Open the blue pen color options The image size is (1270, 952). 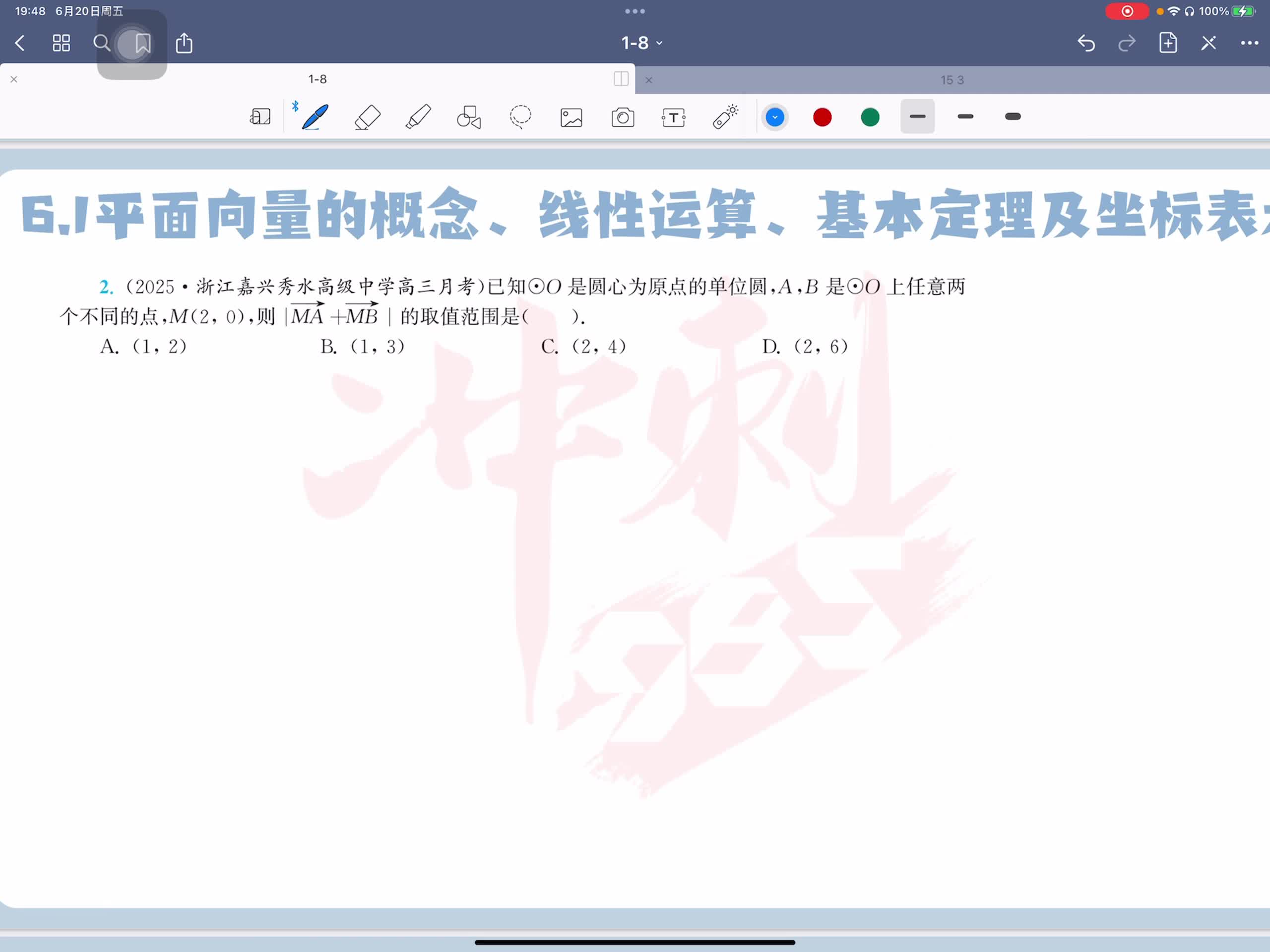(774, 117)
